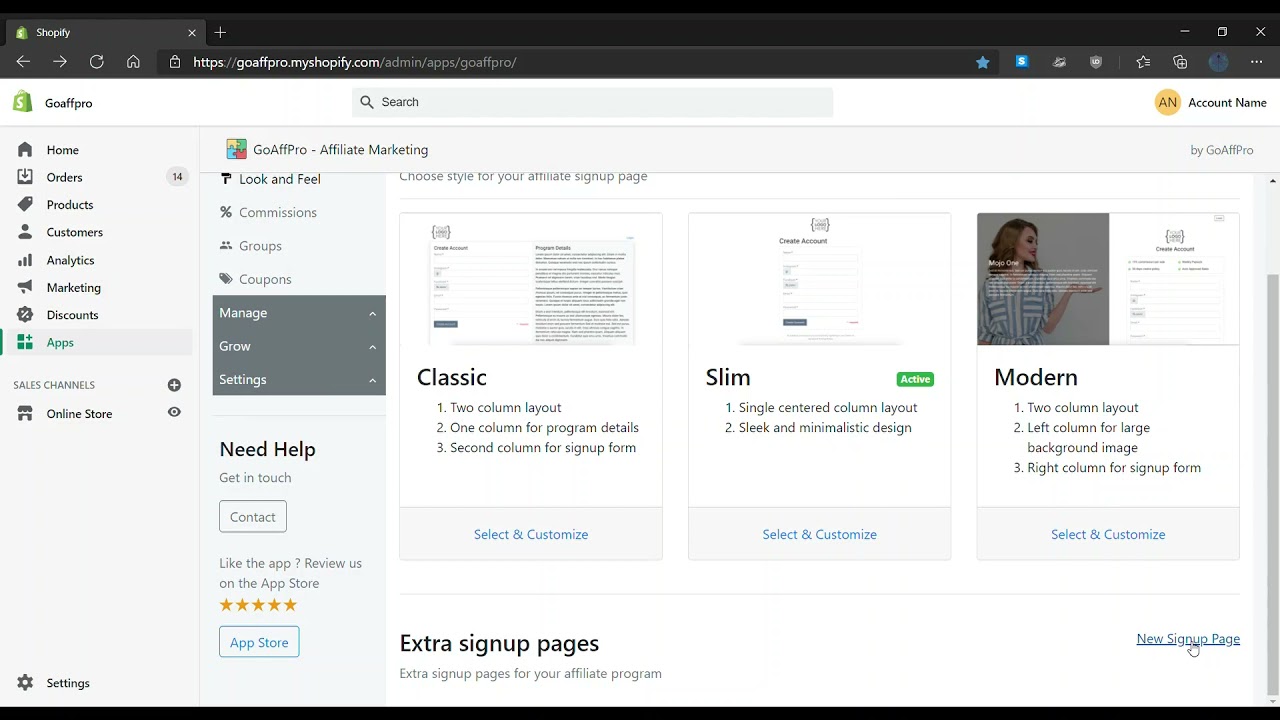
Task: Open the Coupons menu item
Action: [265, 279]
